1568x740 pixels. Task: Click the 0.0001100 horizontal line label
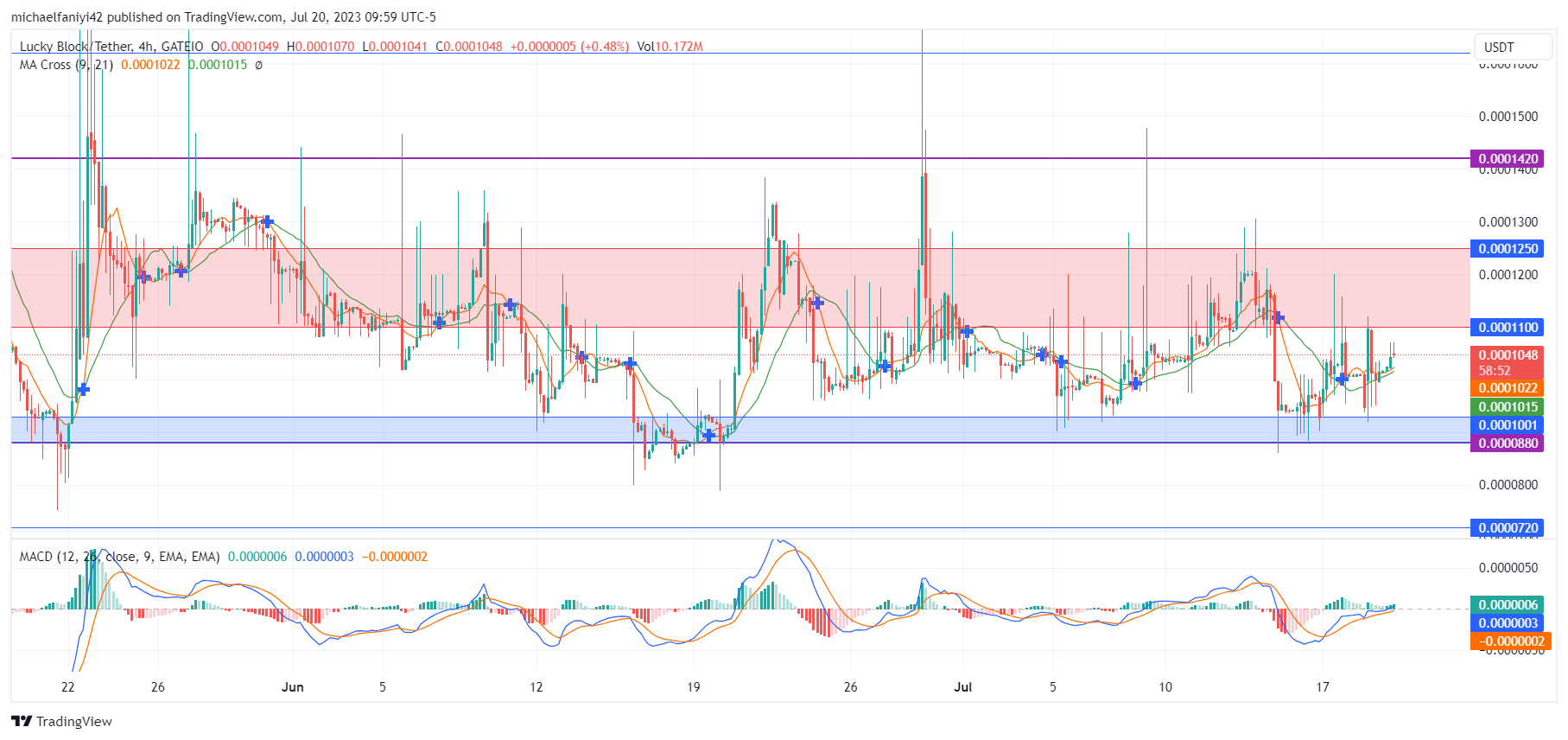tap(1508, 328)
